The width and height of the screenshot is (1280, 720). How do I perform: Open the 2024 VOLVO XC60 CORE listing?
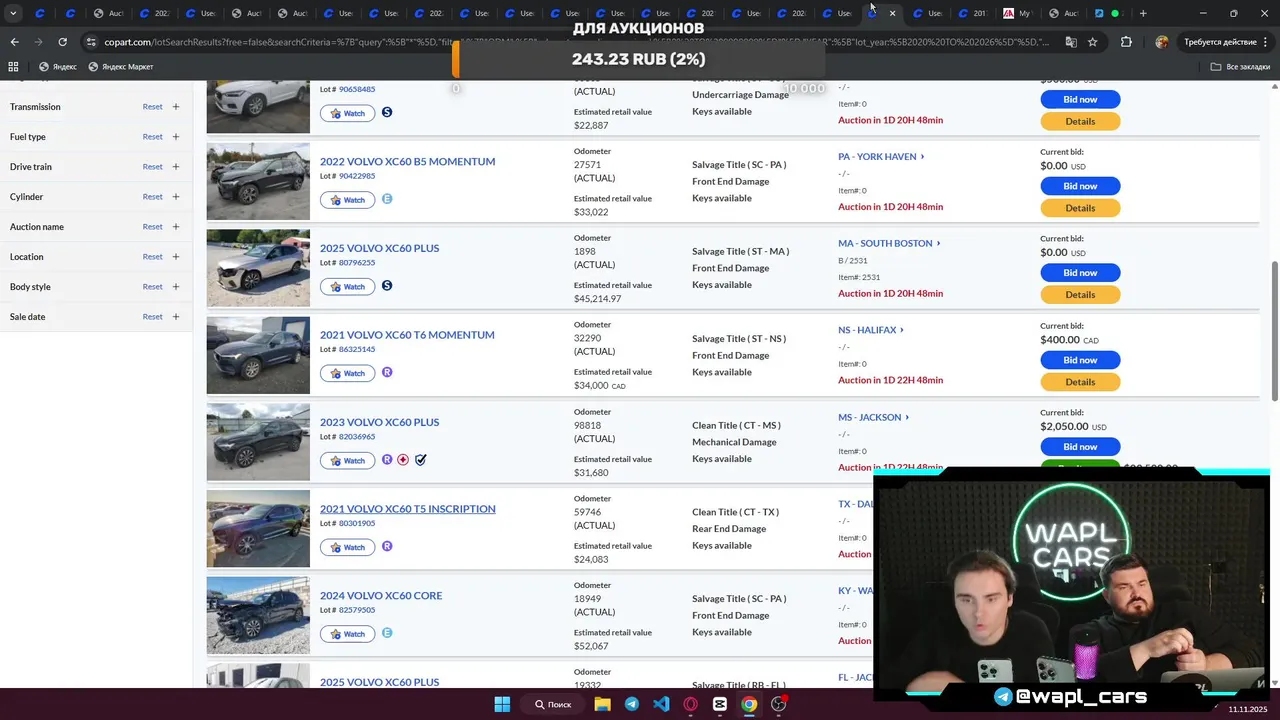tap(381, 595)
